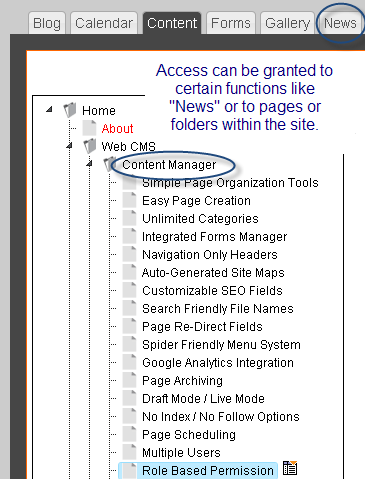Collapse the Home tree node arrow

click(x=49, y=109)
